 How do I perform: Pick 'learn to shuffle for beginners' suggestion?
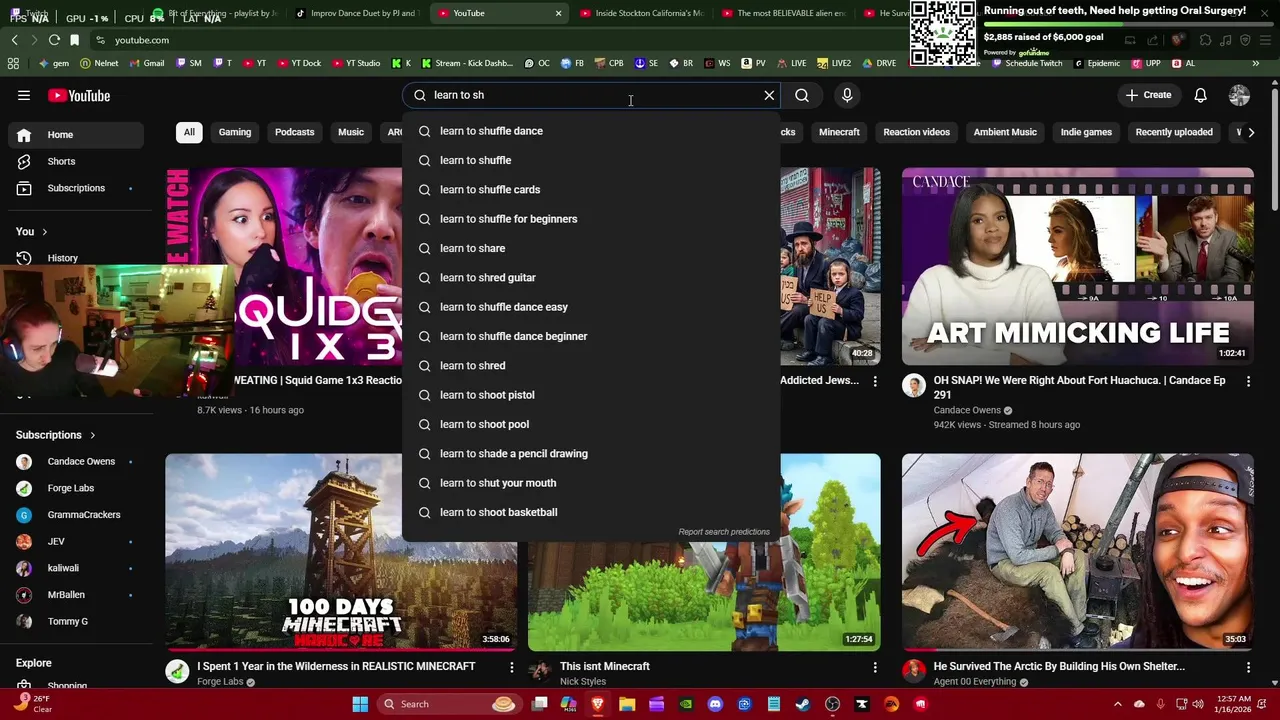coord(590,219)
